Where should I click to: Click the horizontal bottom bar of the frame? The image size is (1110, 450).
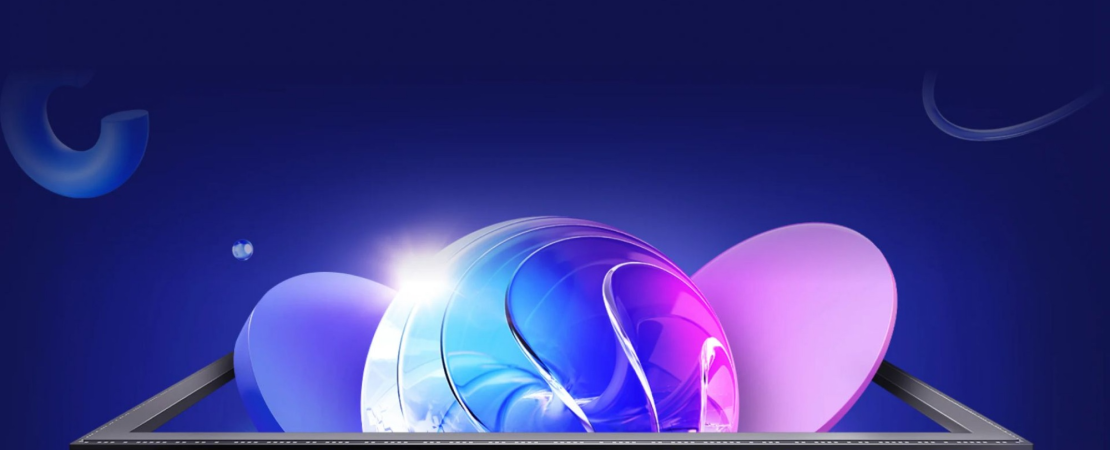(x=550, y=442)
